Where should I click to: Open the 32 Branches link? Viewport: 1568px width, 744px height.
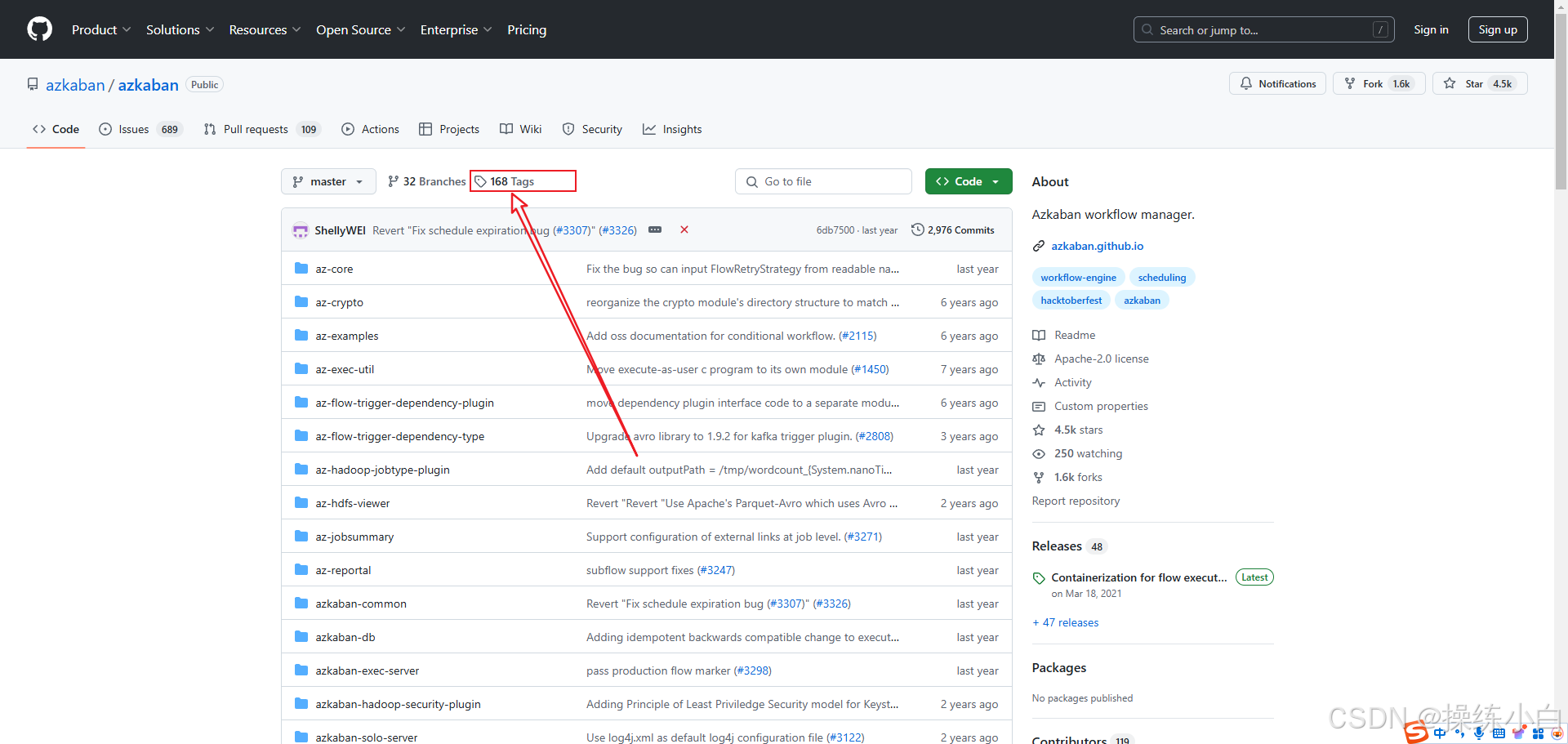[x=426, y=181]
